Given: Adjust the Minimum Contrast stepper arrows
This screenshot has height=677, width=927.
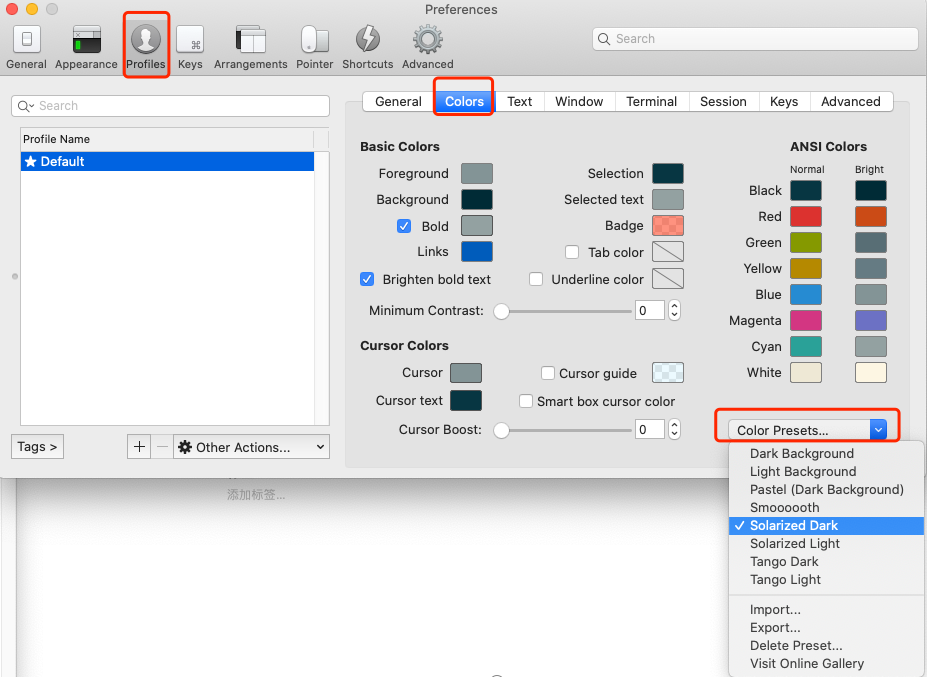Looking at the screenshot, I should pos(675,310).
